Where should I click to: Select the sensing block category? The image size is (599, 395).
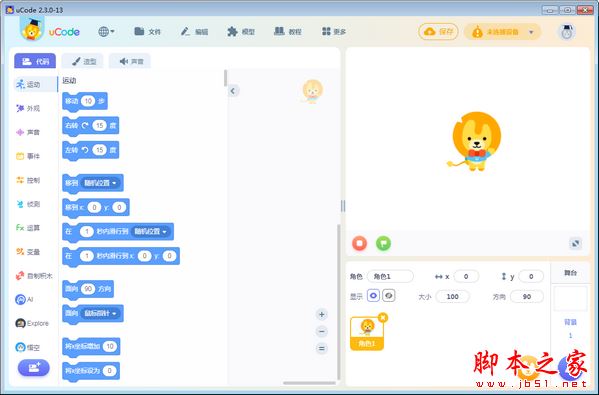coord(28,204)
